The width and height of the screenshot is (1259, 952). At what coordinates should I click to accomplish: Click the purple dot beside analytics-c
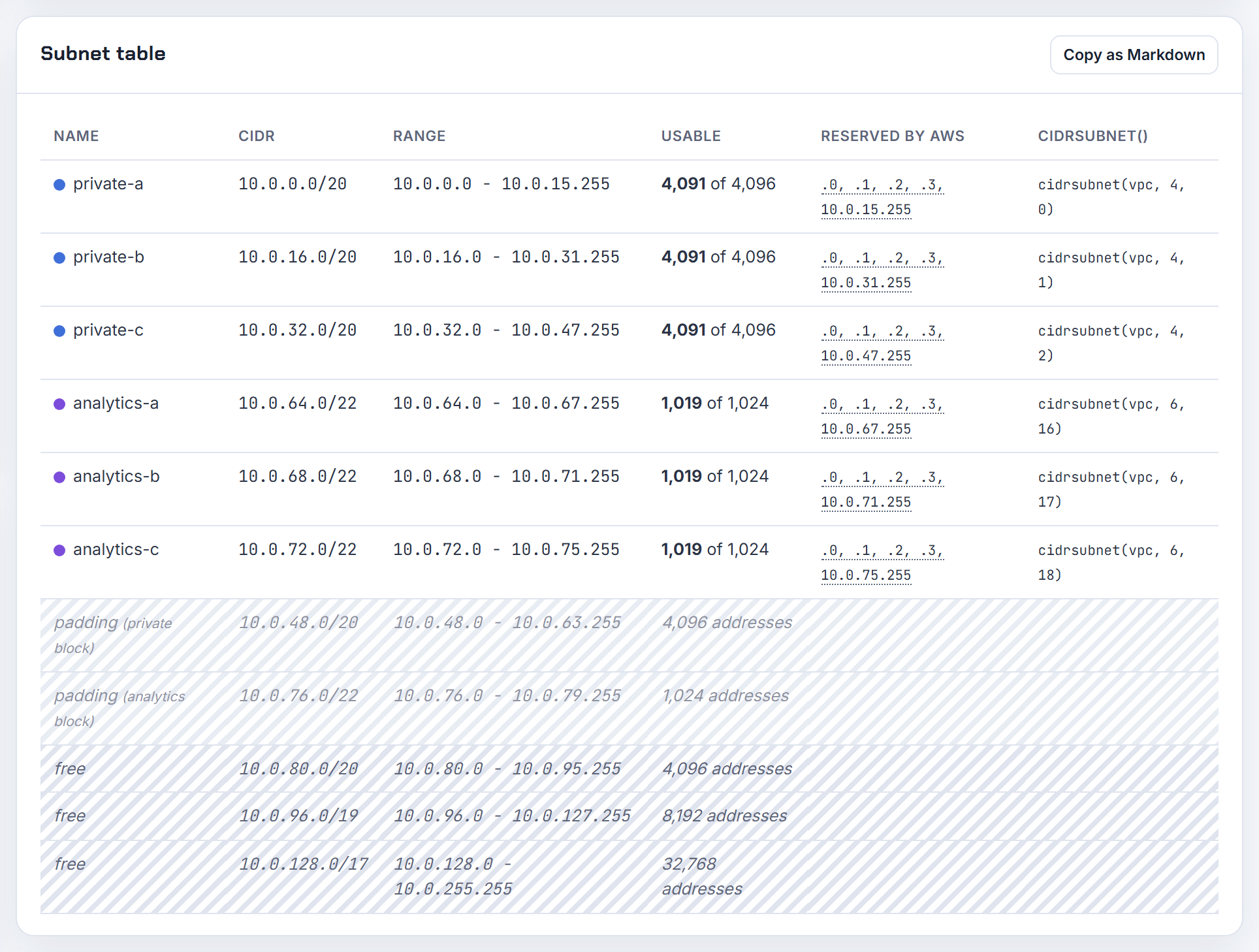(59, 550)
